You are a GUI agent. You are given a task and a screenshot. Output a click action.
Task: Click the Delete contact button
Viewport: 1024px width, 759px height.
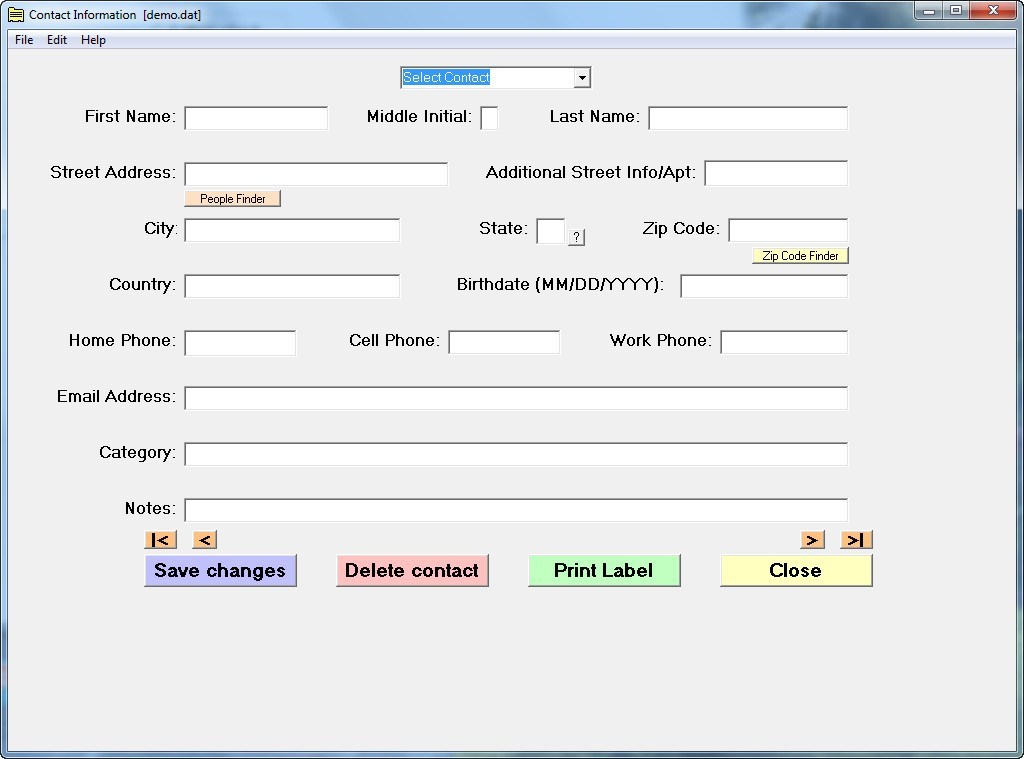pos(412,570)
